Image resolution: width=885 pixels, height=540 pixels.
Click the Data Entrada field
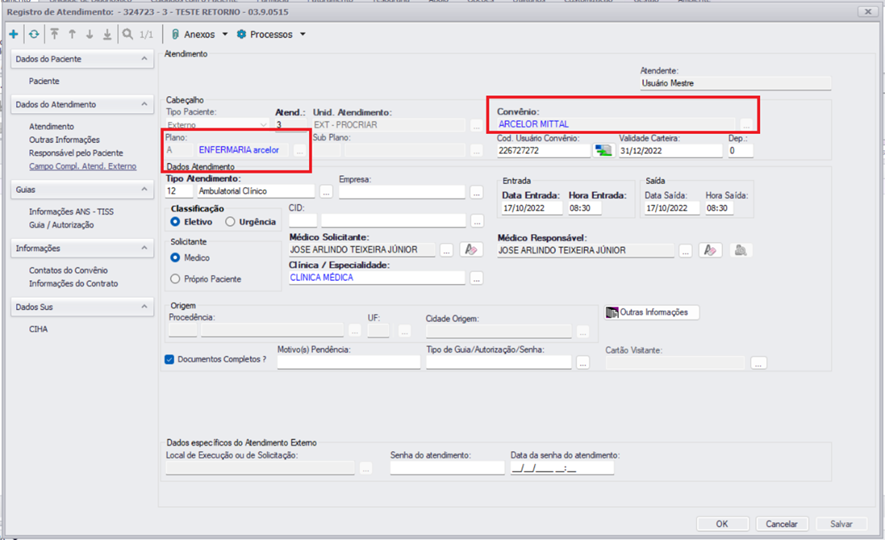[x=532, y=208]
